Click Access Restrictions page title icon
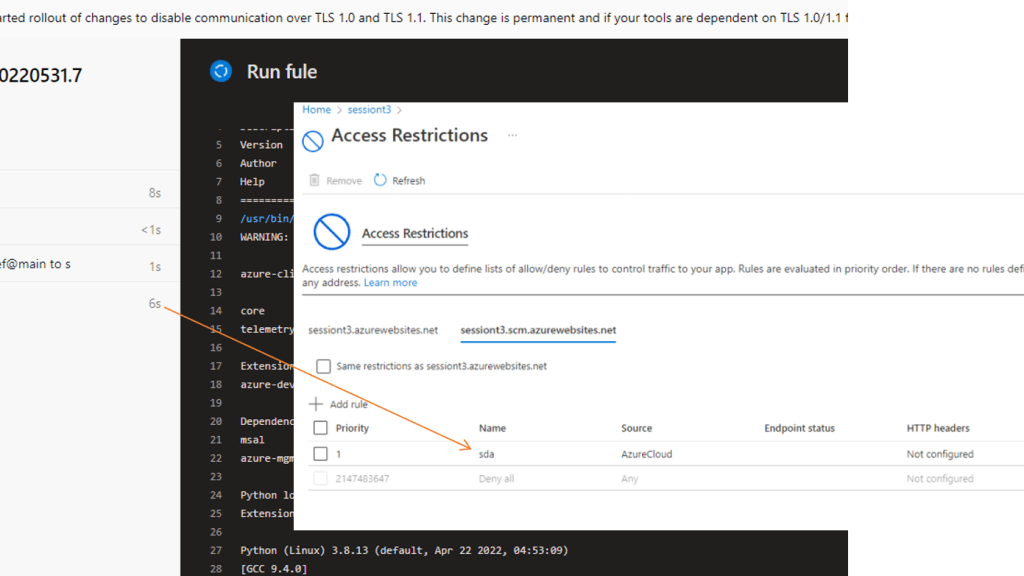The width and height of the screenshot is (1024, 576). pos(313,140)
